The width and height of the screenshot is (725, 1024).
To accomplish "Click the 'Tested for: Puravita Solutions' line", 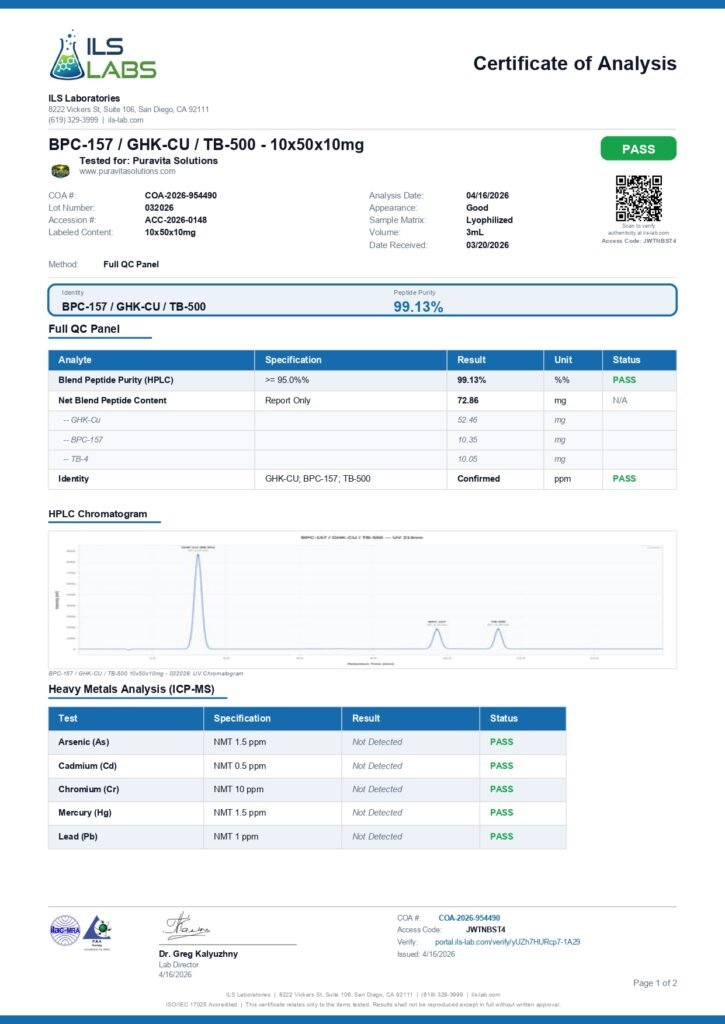I will tap(148, 161).
